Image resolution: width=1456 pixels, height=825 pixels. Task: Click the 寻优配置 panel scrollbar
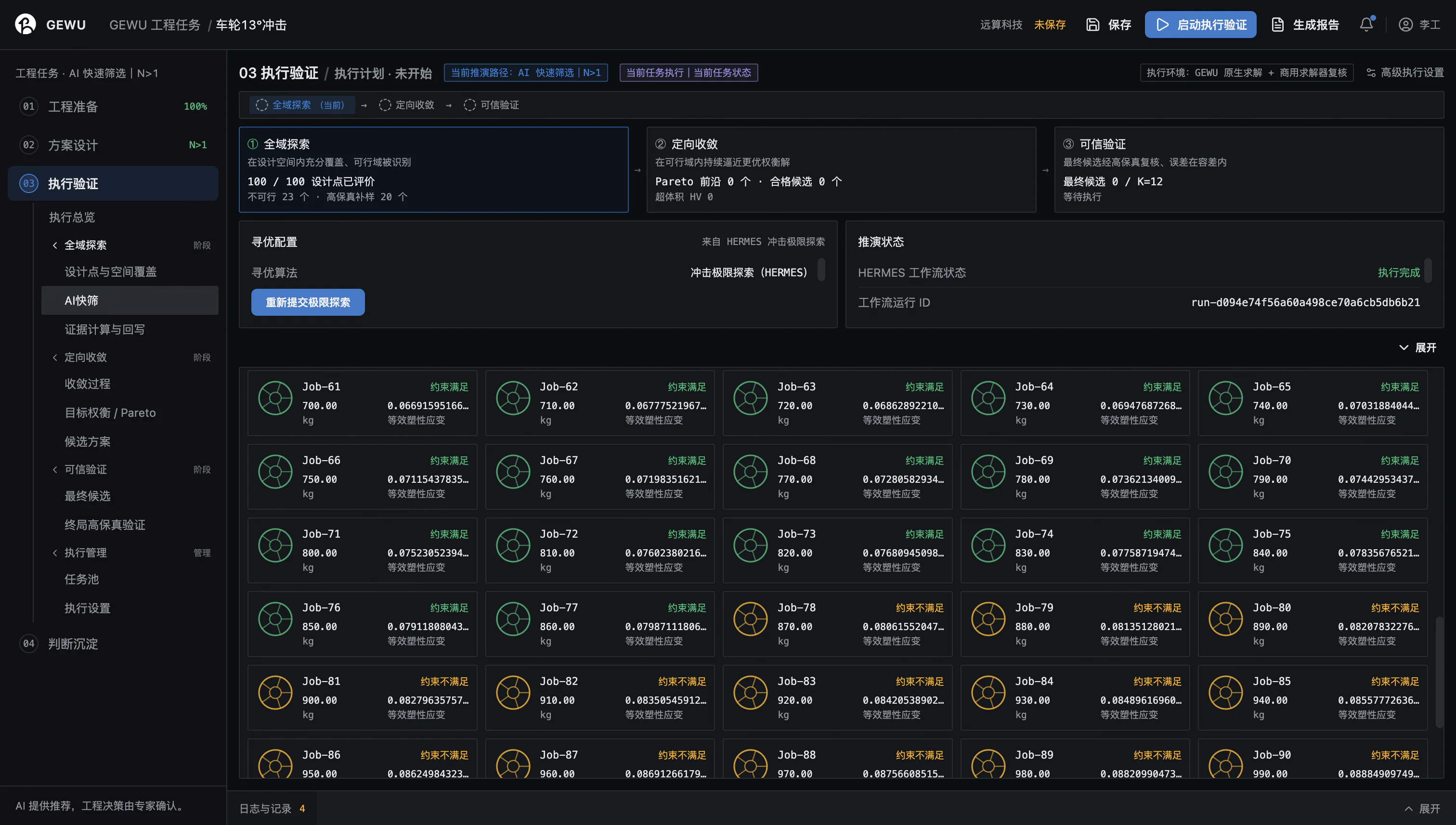click(821, 270)
